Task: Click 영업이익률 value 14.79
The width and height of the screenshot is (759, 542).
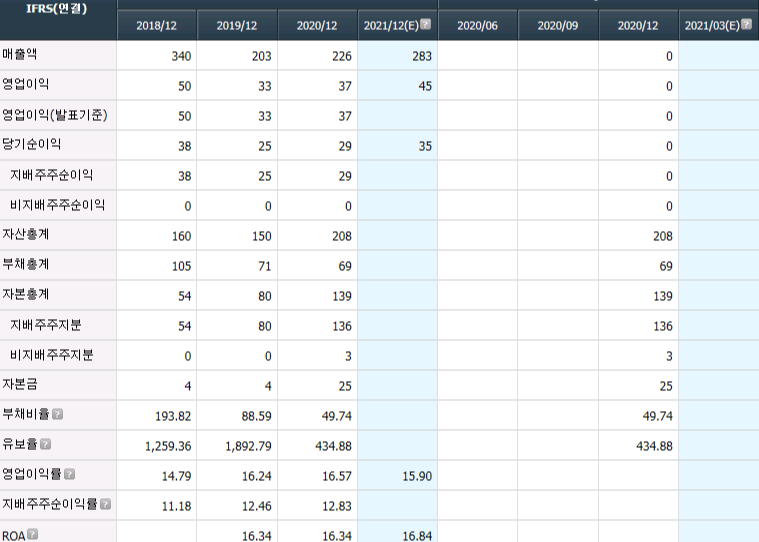Action: tap(176, 476)
